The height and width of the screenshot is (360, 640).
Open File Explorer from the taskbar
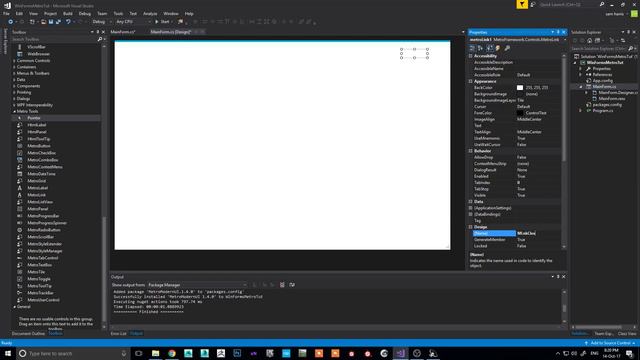coord(156,353)
